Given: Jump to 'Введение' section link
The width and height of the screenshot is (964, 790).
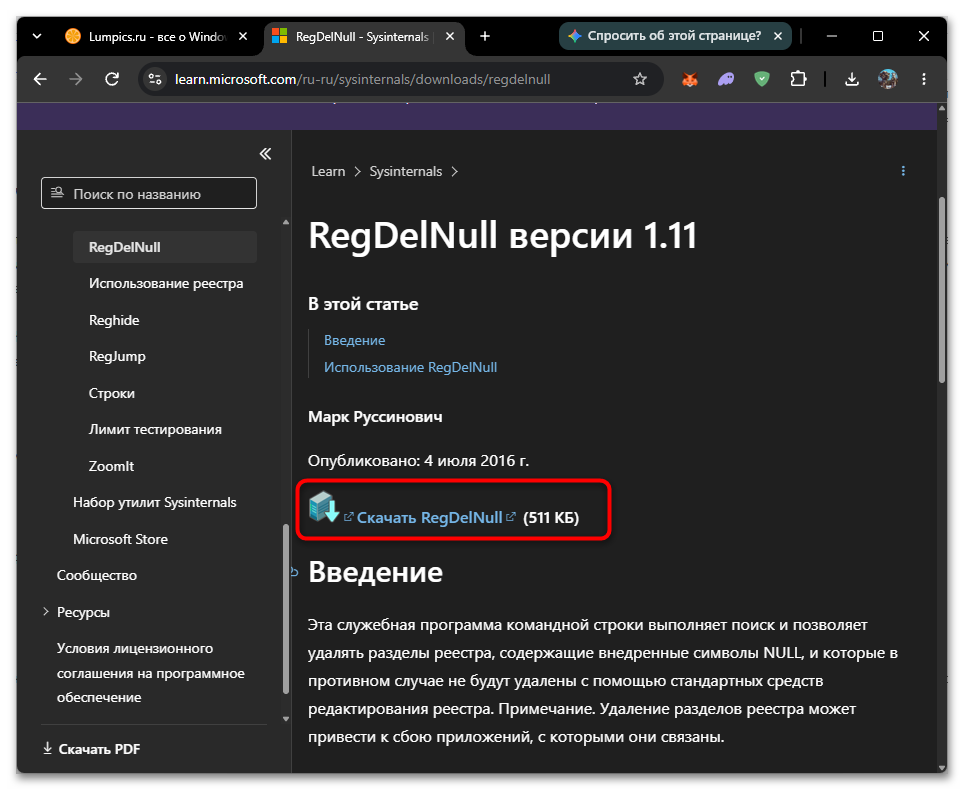Looking at the screenshot, I should (354, 340).
